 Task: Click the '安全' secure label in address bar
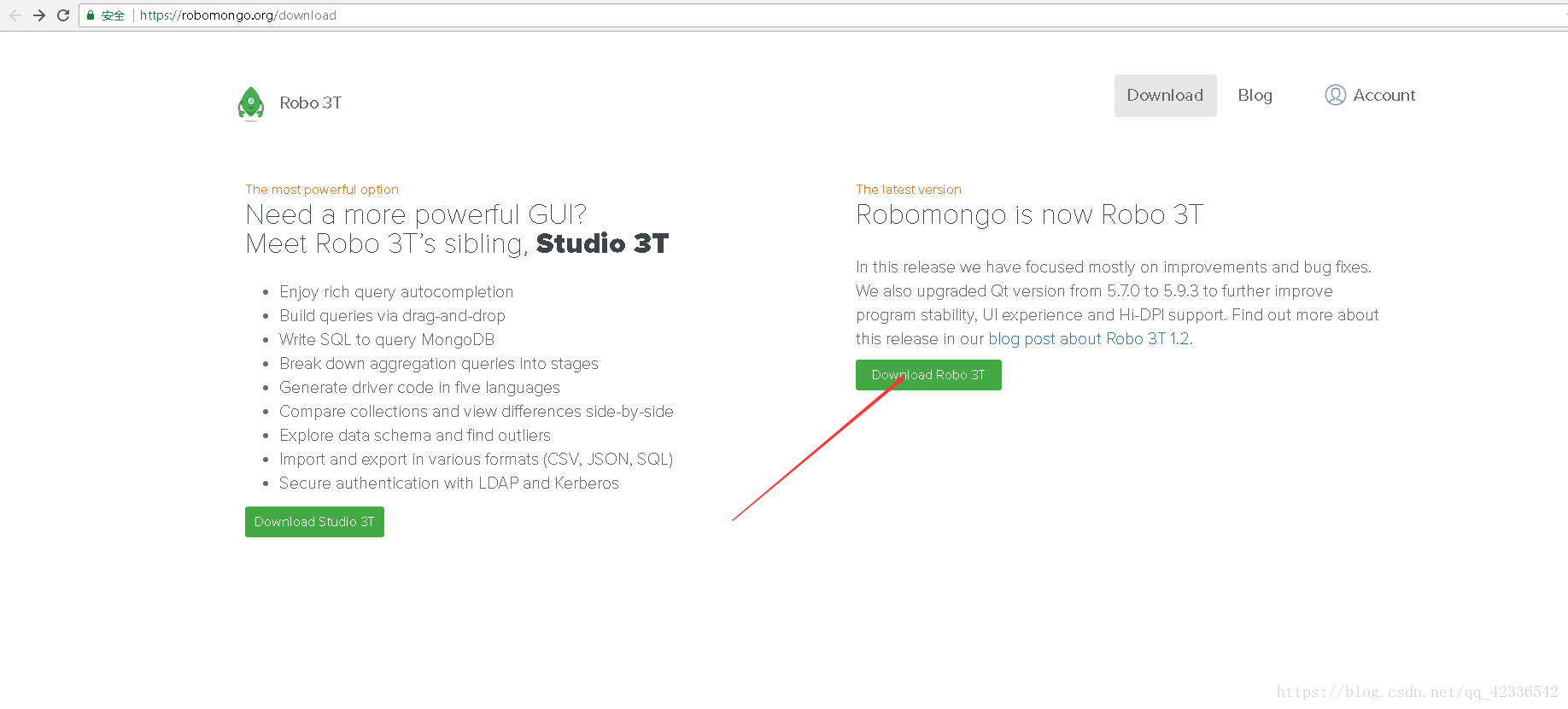tap(113, 15)
